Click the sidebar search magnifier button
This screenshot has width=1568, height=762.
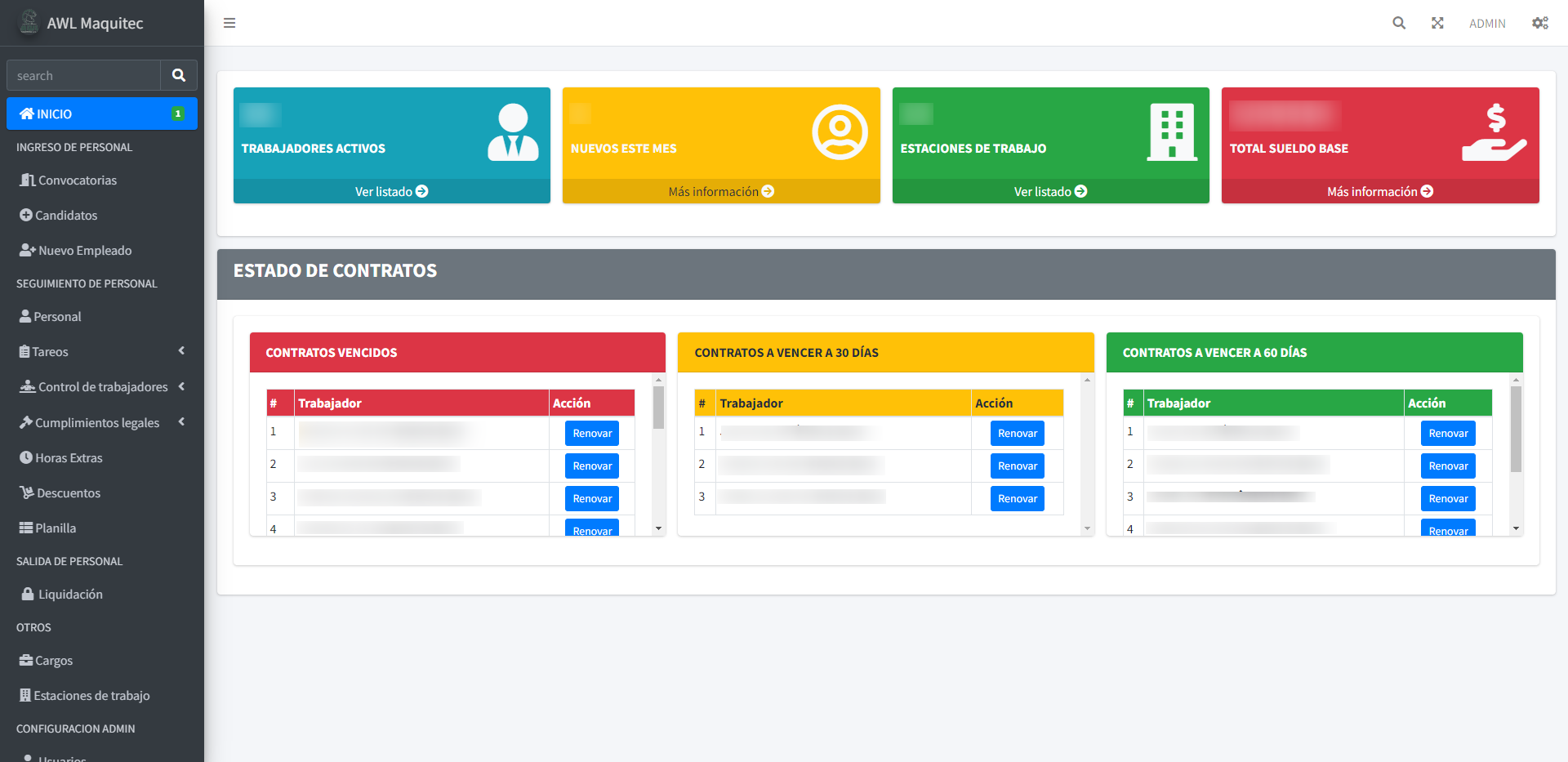179,75
